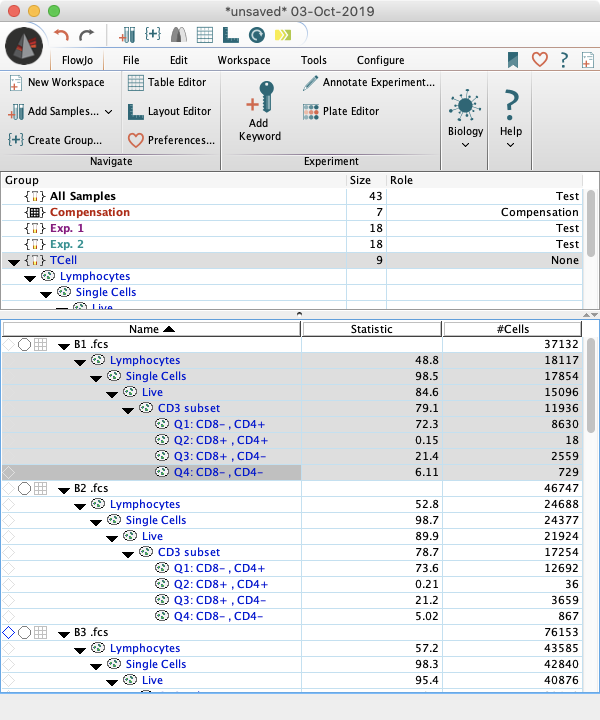The height and width of the screenshot is (720, 600).
Task: Click the samples pane vertical scrollbar
Action: [591, 385]
